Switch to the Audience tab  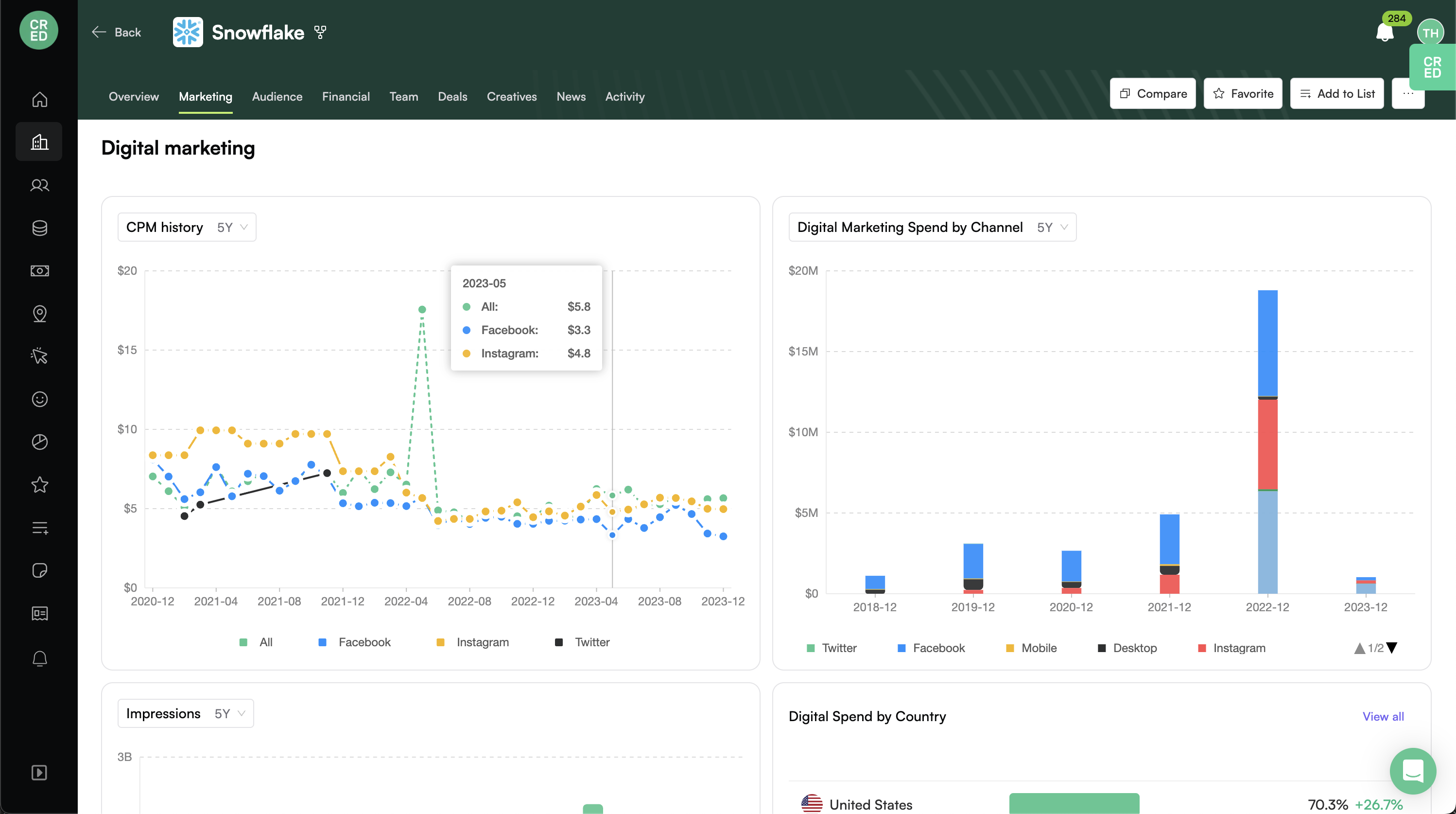pos(277,97)
